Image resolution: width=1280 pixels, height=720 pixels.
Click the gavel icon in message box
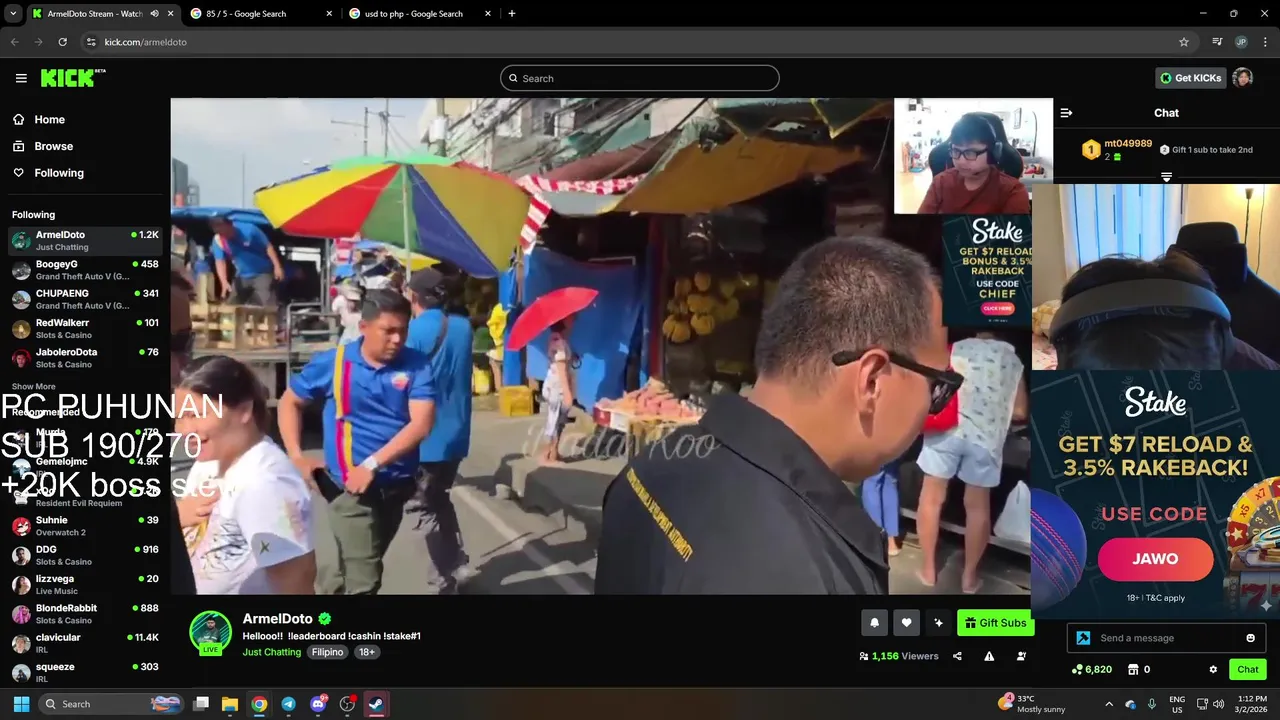1083,638
